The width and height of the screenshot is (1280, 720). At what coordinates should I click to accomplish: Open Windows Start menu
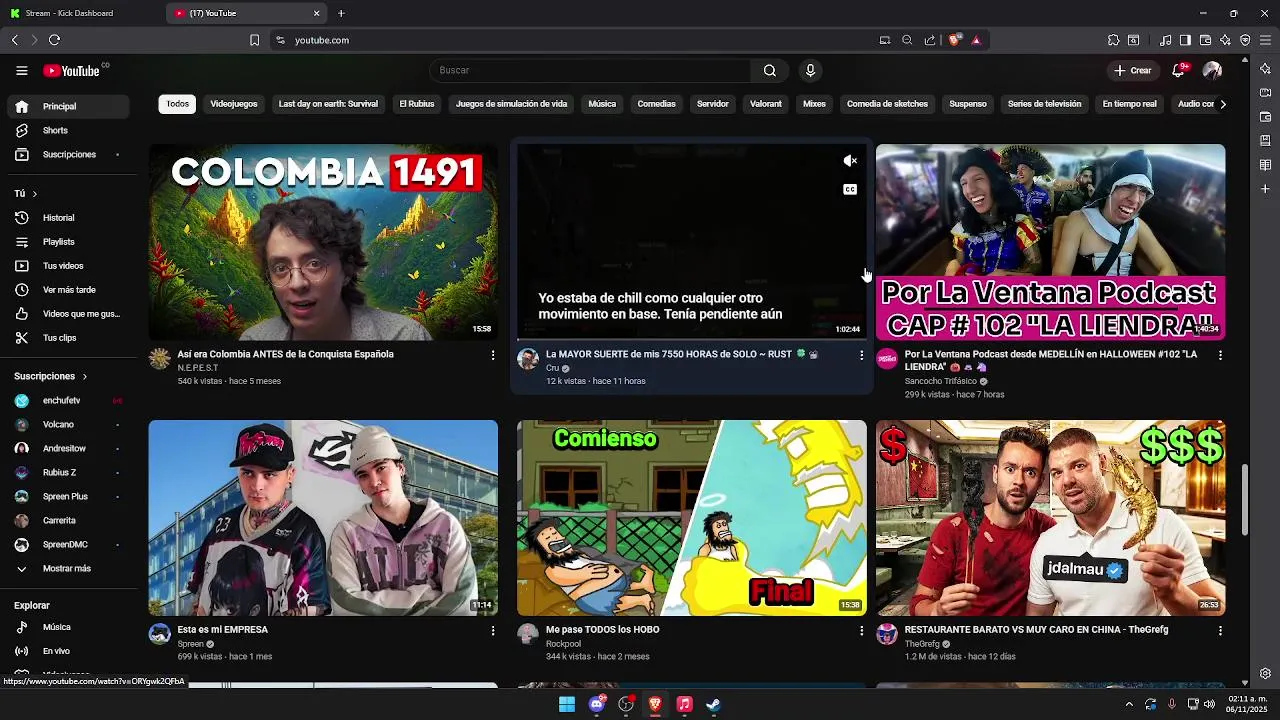567,704
